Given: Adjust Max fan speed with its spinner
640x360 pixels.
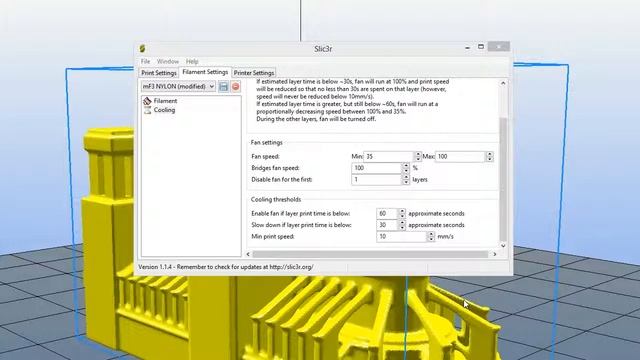Looking at the screenshot, I should tap(489, 156).
